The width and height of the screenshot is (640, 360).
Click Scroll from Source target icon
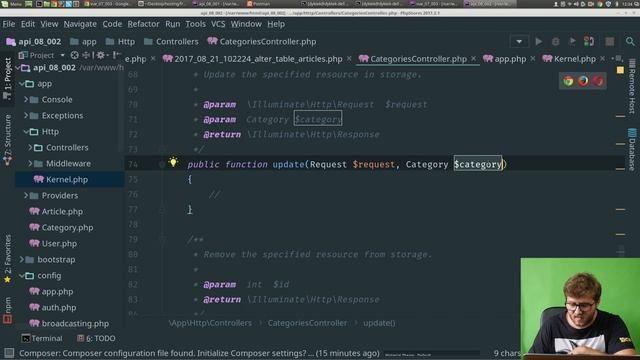(74, 55)
